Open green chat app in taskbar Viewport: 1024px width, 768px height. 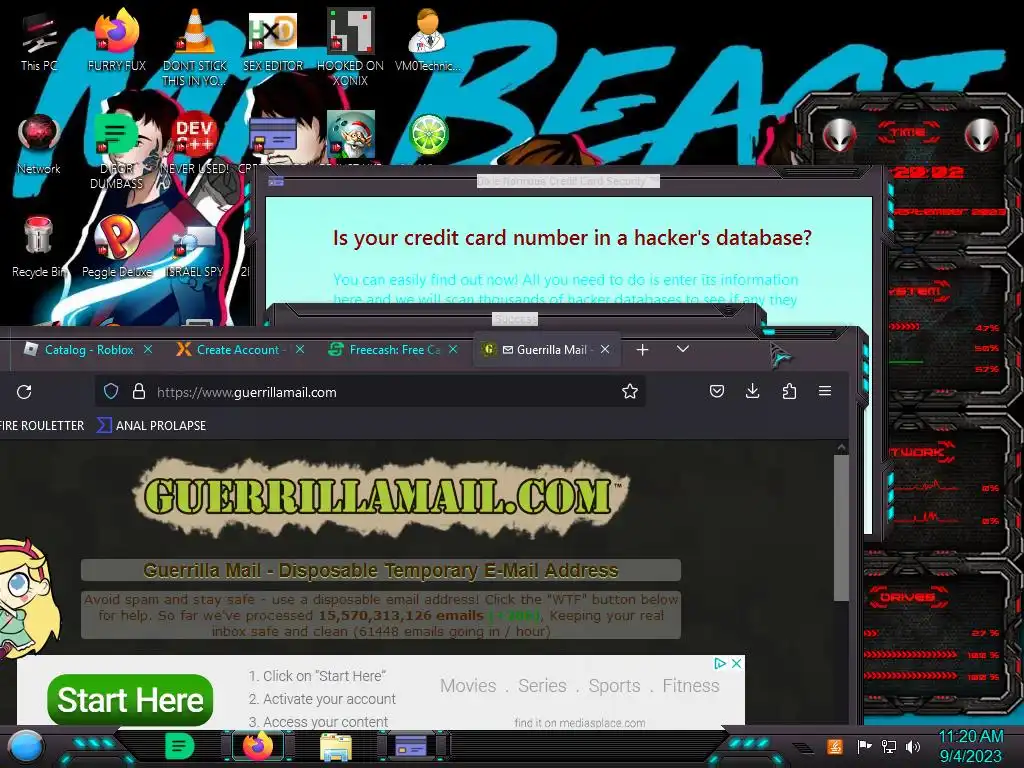(x=180, y=746)
